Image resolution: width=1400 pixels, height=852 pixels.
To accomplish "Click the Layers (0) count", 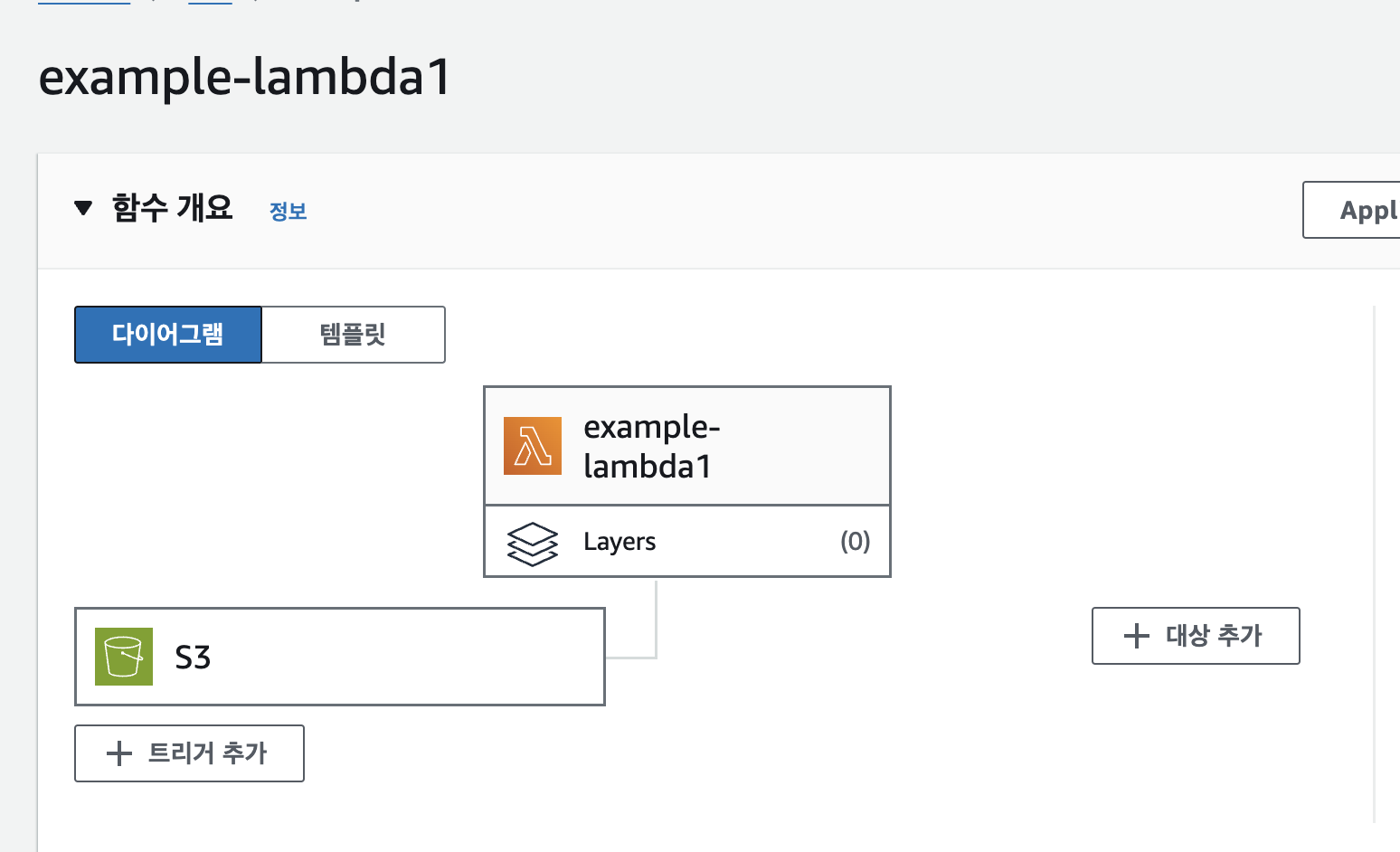I will (x=855, y=542).
